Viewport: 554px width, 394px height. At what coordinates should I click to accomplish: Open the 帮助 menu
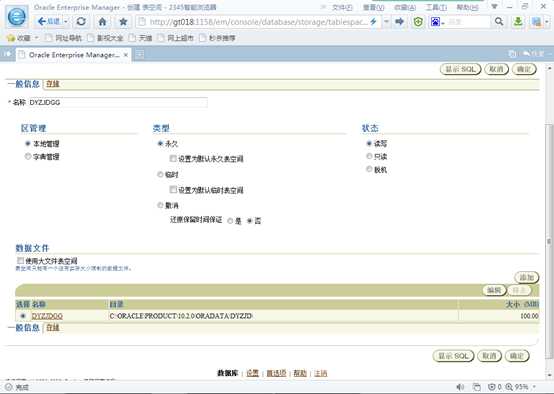tap(467, 7)
